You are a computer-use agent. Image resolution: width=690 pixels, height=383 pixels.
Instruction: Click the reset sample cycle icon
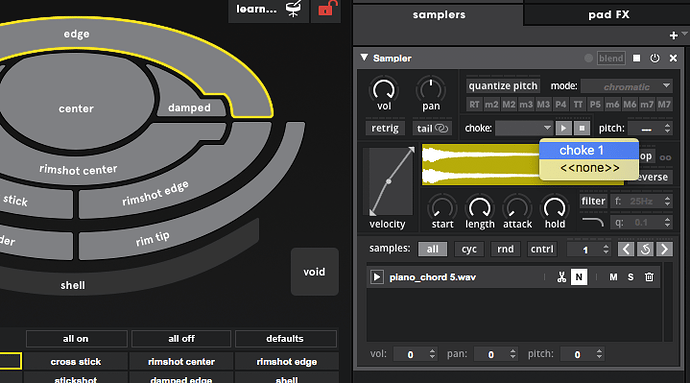645,249
